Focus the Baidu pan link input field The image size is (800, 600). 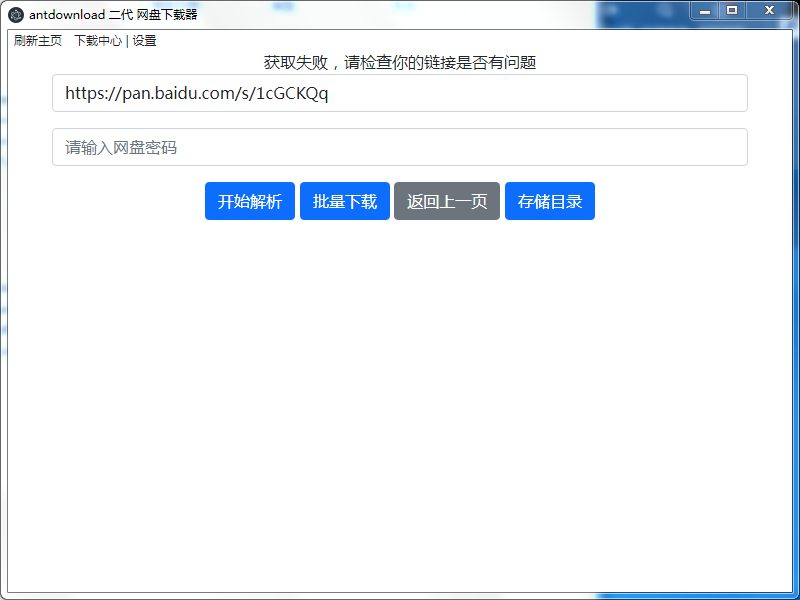click(400, 93)
